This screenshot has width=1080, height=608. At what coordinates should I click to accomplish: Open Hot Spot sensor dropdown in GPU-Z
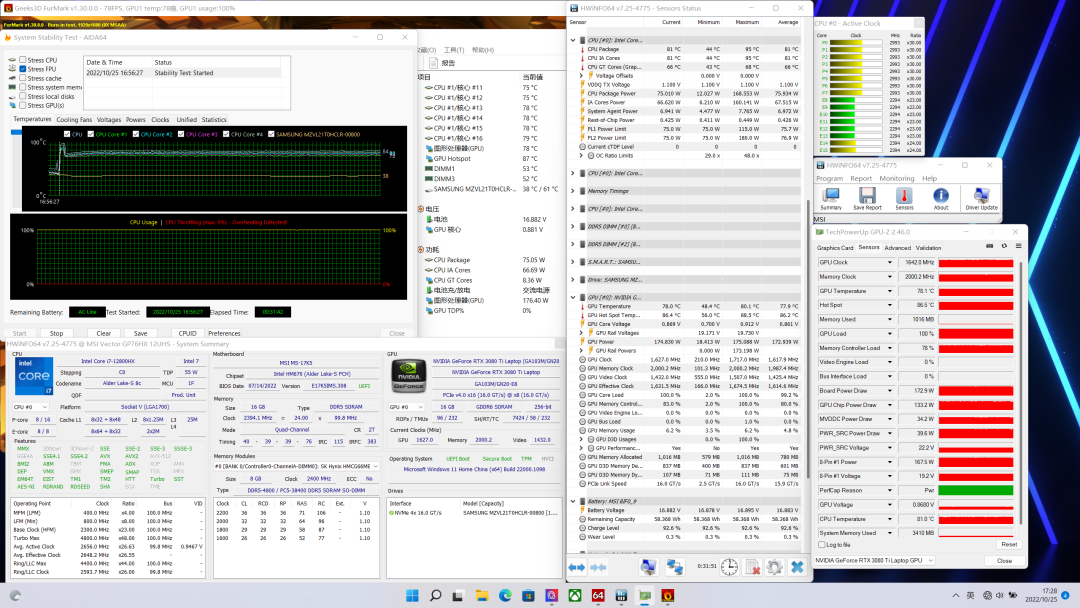[889, 305]
